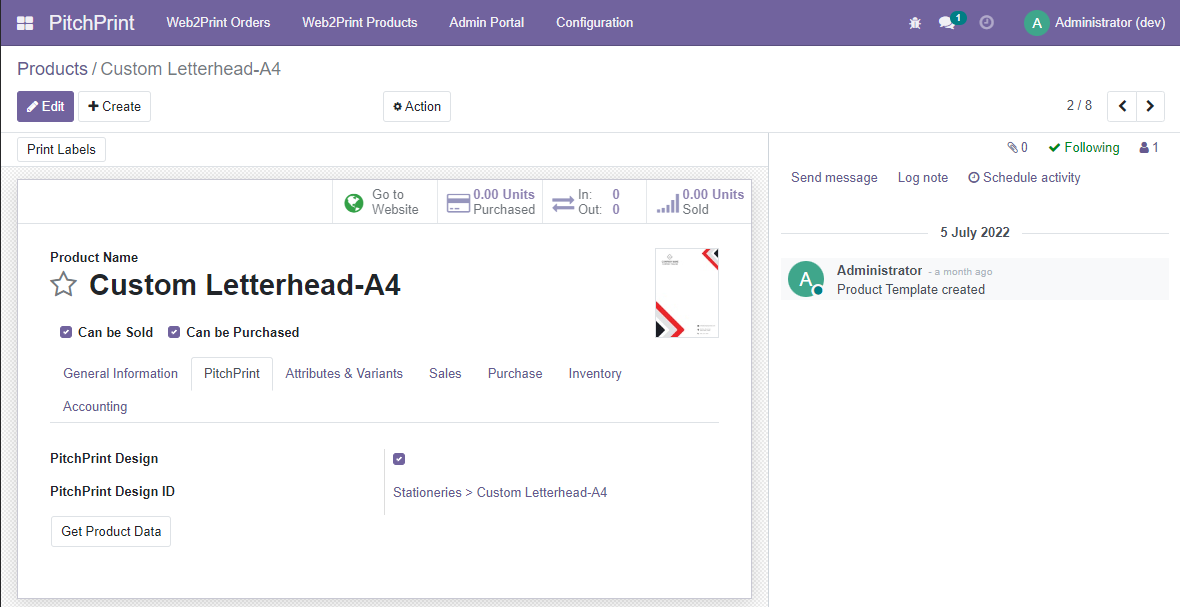Viewport: 1180px width, 607px height.
Task: Click the Edit button
Action: [x=45, y=107]
